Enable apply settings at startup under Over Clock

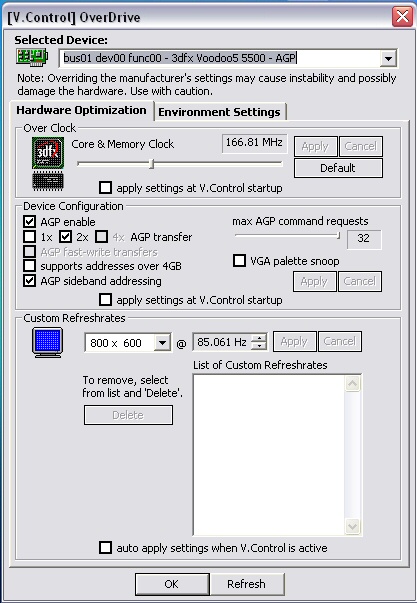coord(105,188)
